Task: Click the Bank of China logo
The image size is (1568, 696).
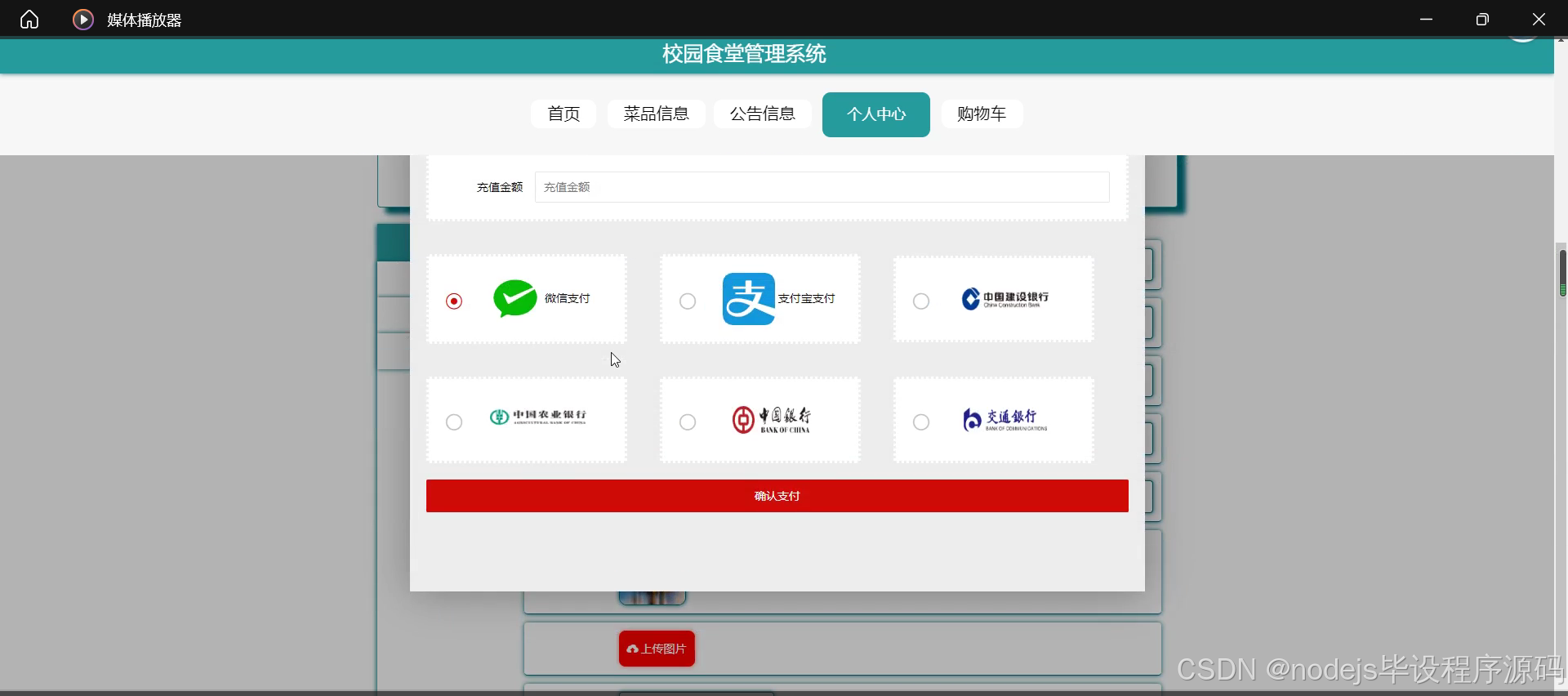Action: (772, 420)
